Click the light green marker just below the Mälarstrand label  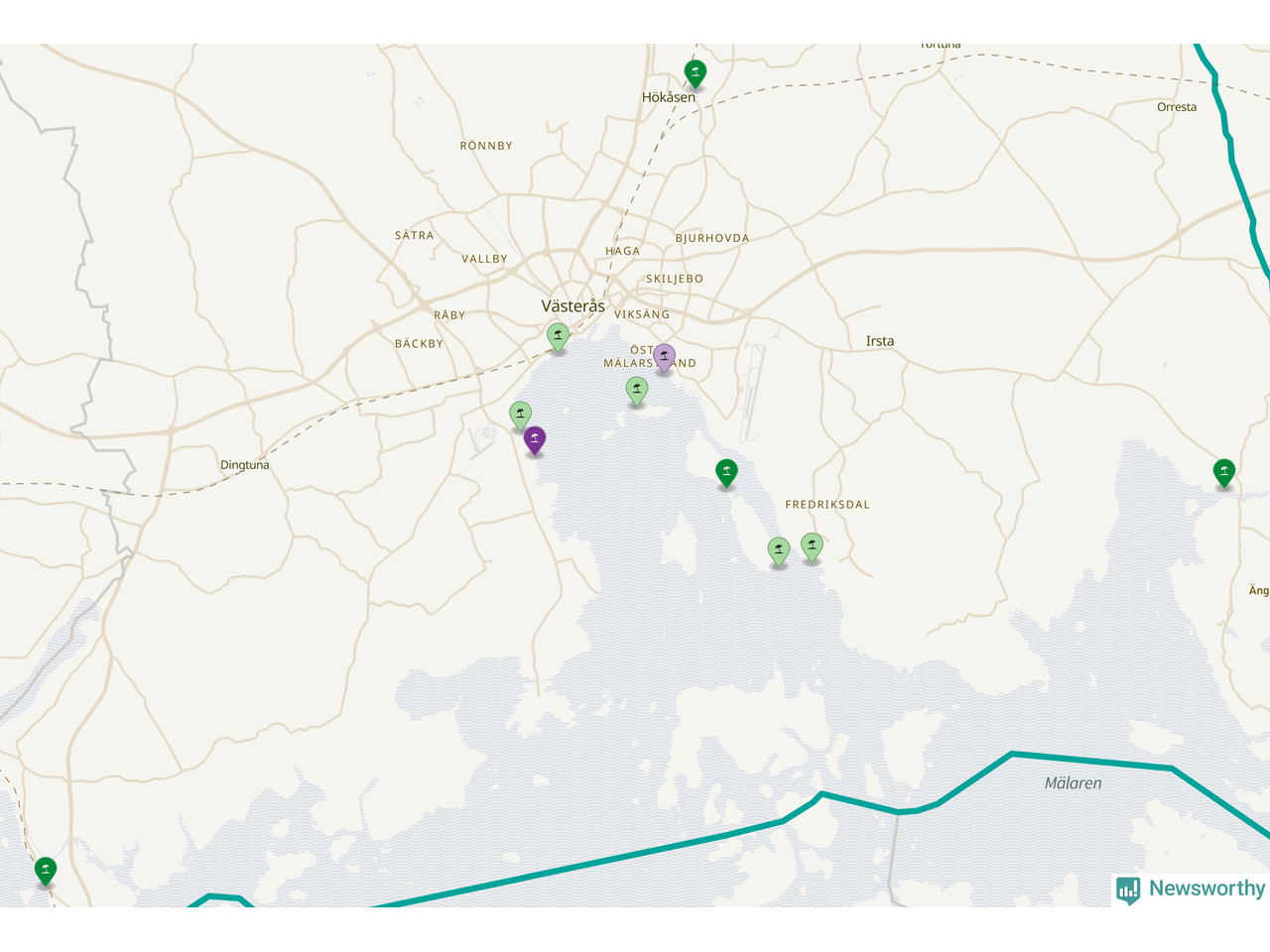coord(637,390)
